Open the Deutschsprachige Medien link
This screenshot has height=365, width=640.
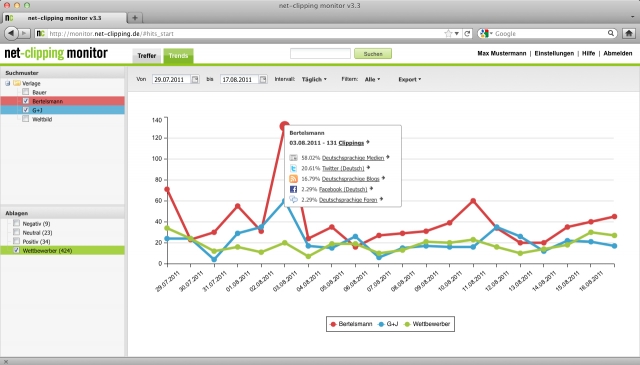(x=353, y=158)
